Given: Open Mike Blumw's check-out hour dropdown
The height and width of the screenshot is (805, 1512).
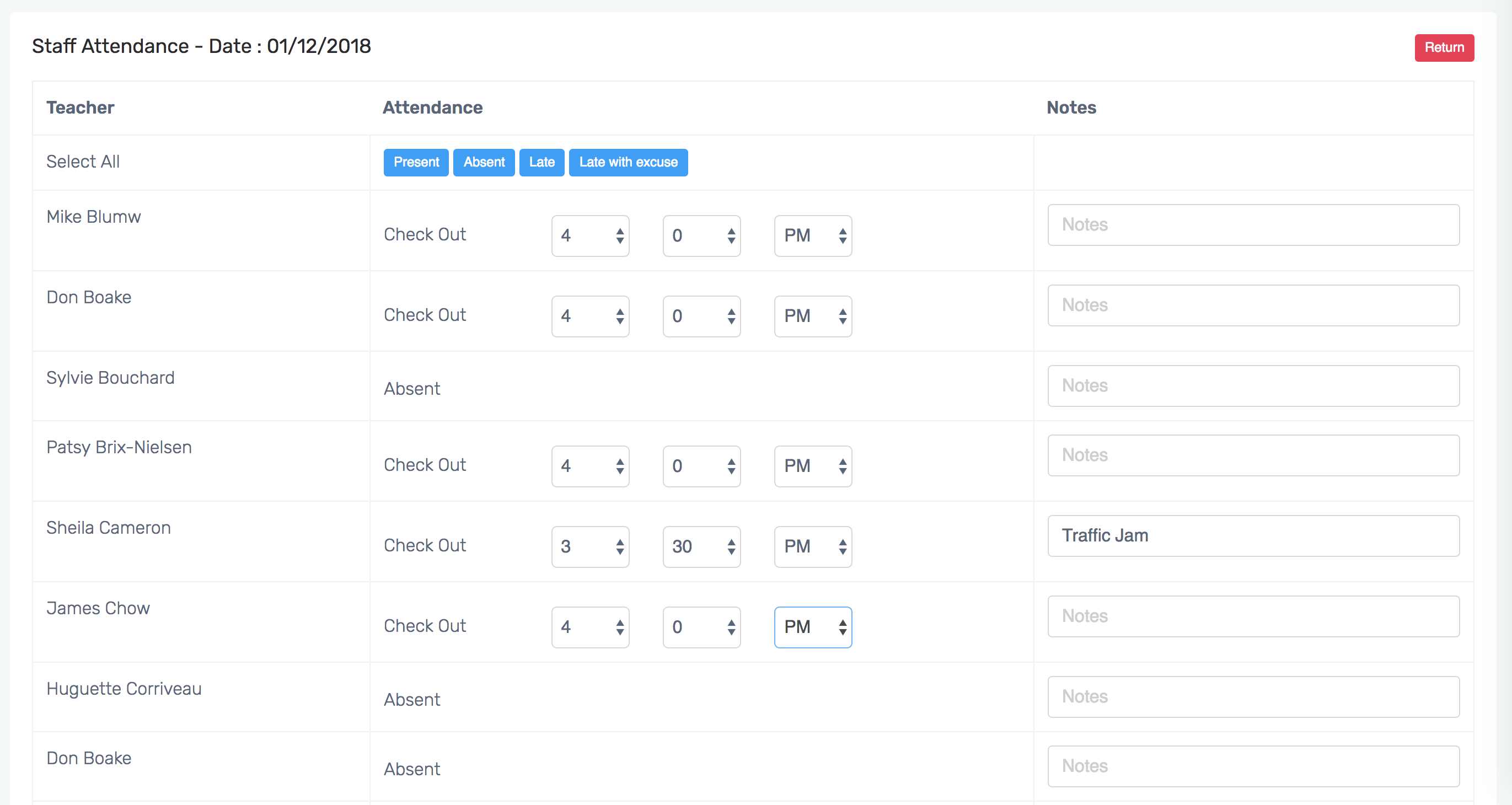Looking at the screenshot, I should pyautogui.click(x=590, y=236).
